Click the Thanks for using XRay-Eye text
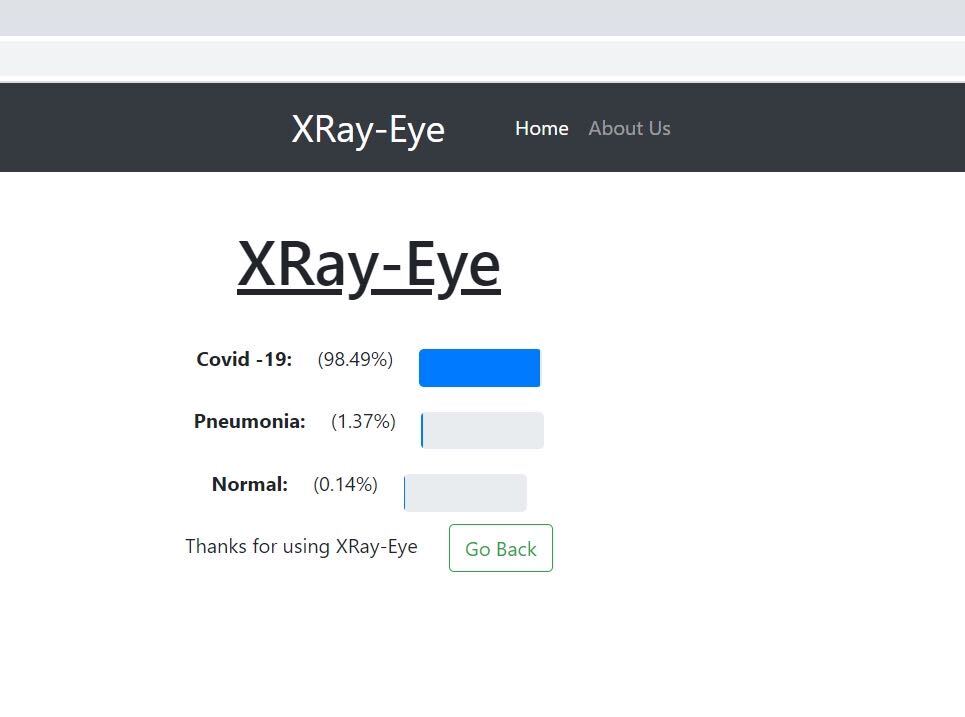This screenshot has height=717, width=965. (x=301, y=546)
